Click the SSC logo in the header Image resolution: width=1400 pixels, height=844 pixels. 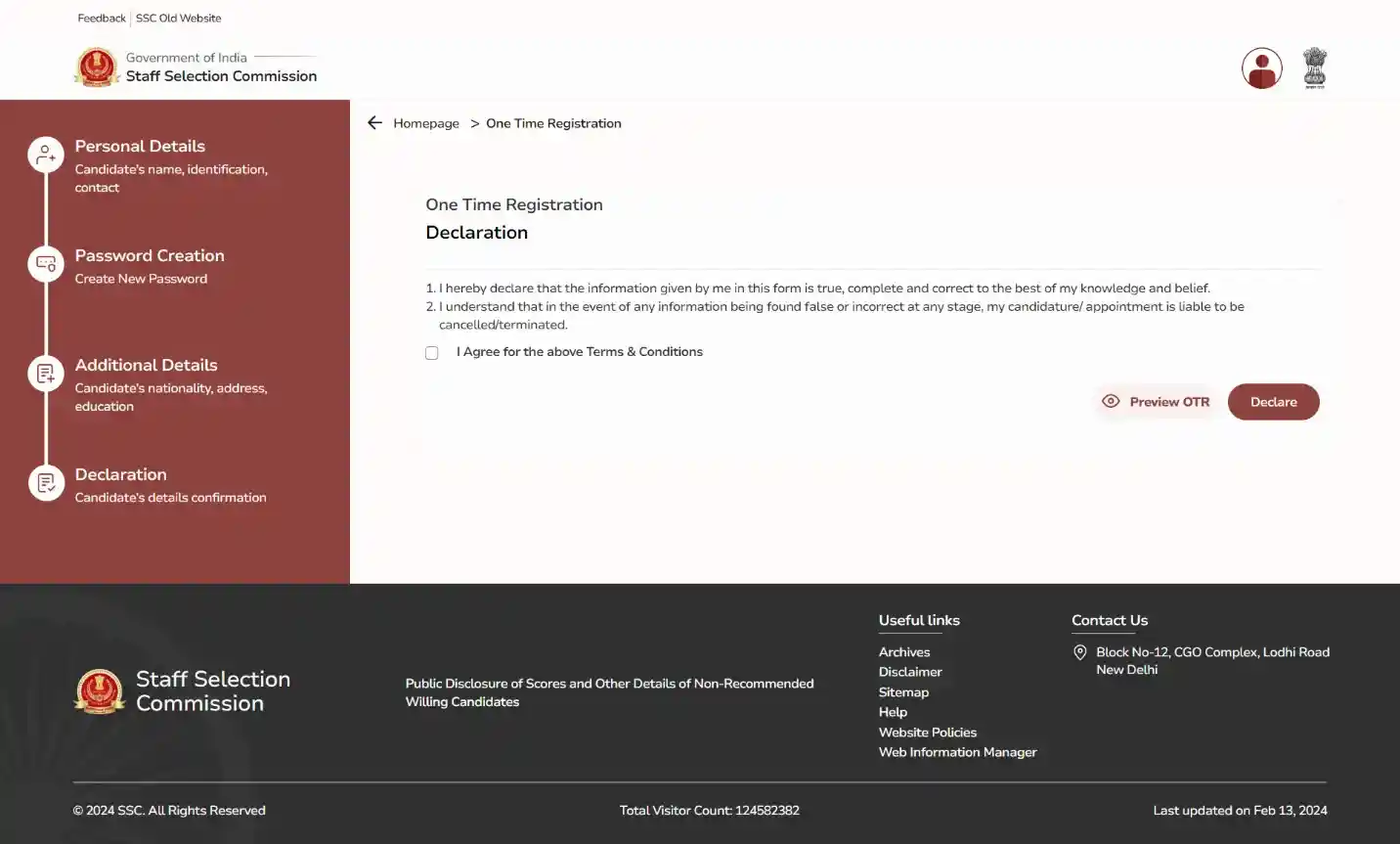(x=97, y=67)
